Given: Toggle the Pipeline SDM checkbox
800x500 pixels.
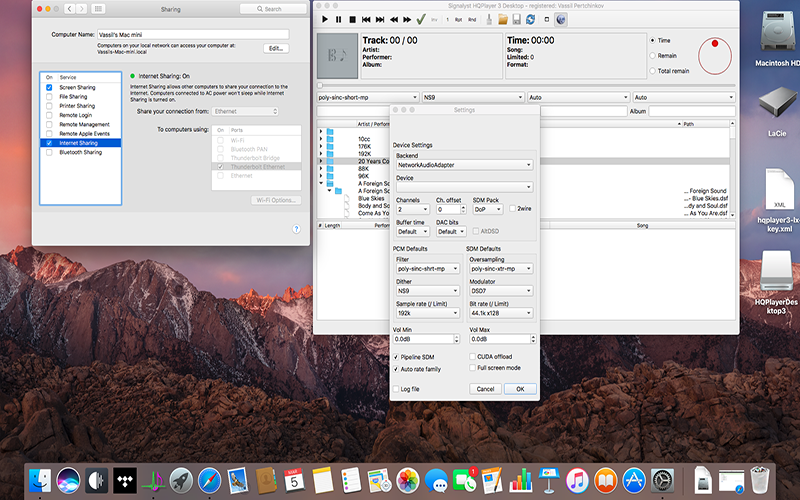Looking at the screenshot, I should click(x=396, y=357).
